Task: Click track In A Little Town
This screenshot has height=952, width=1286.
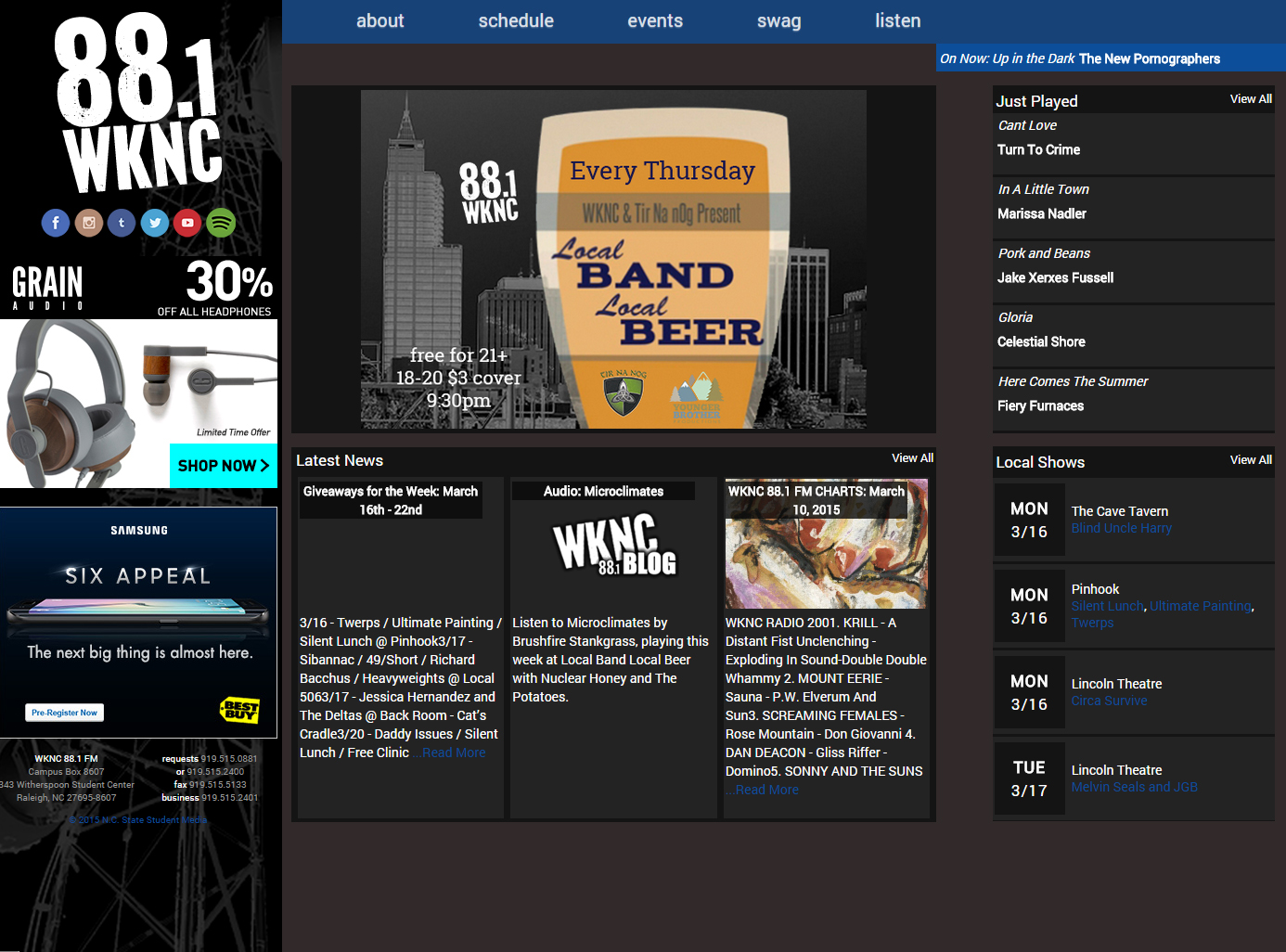Action: (x=1043, y=189)
